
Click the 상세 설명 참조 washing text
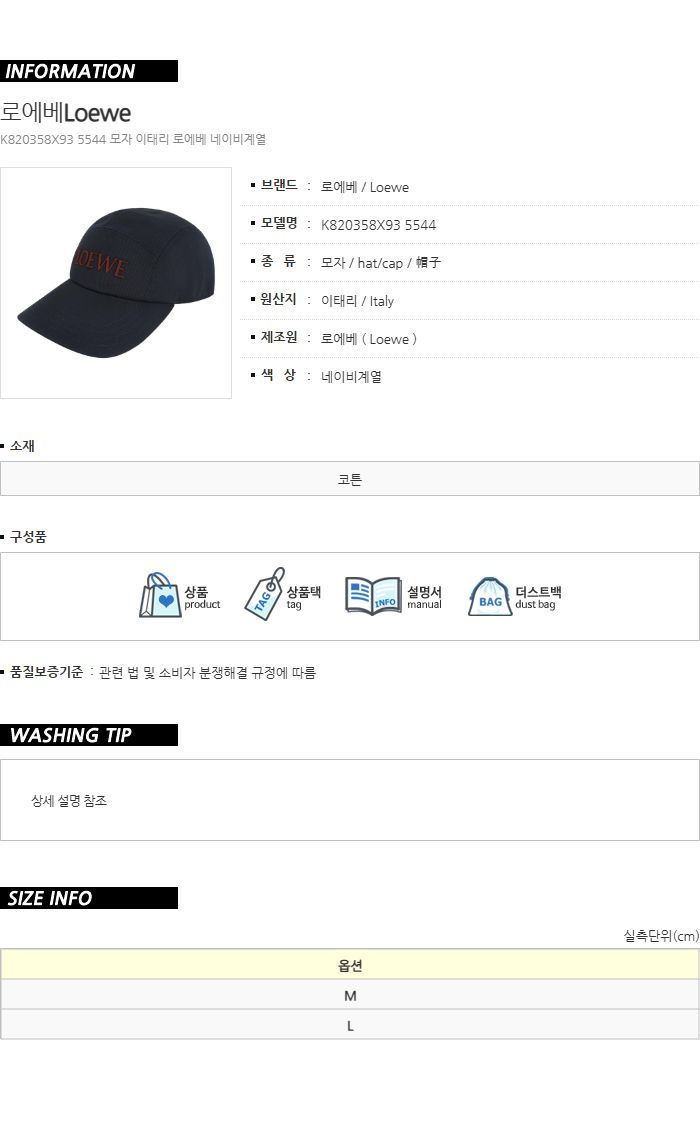pyautogui.click(x=69, y=800)
